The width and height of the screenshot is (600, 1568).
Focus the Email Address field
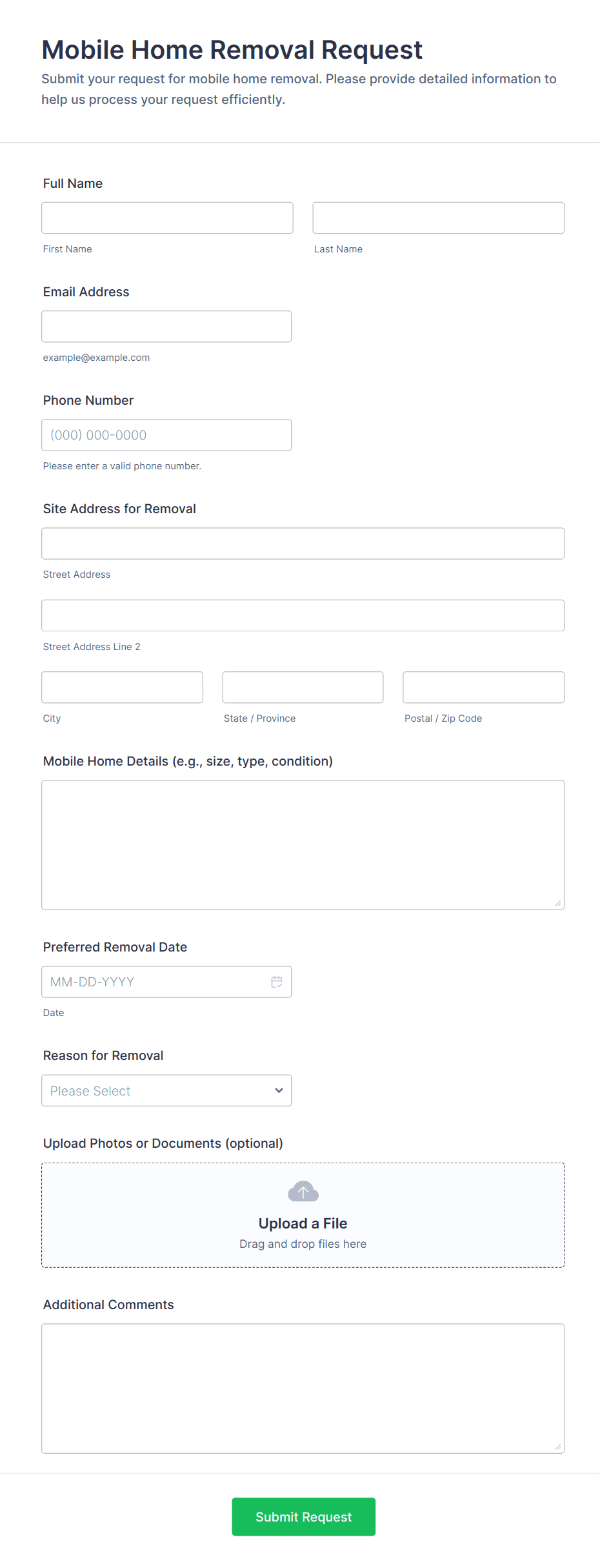click(166, 326)
